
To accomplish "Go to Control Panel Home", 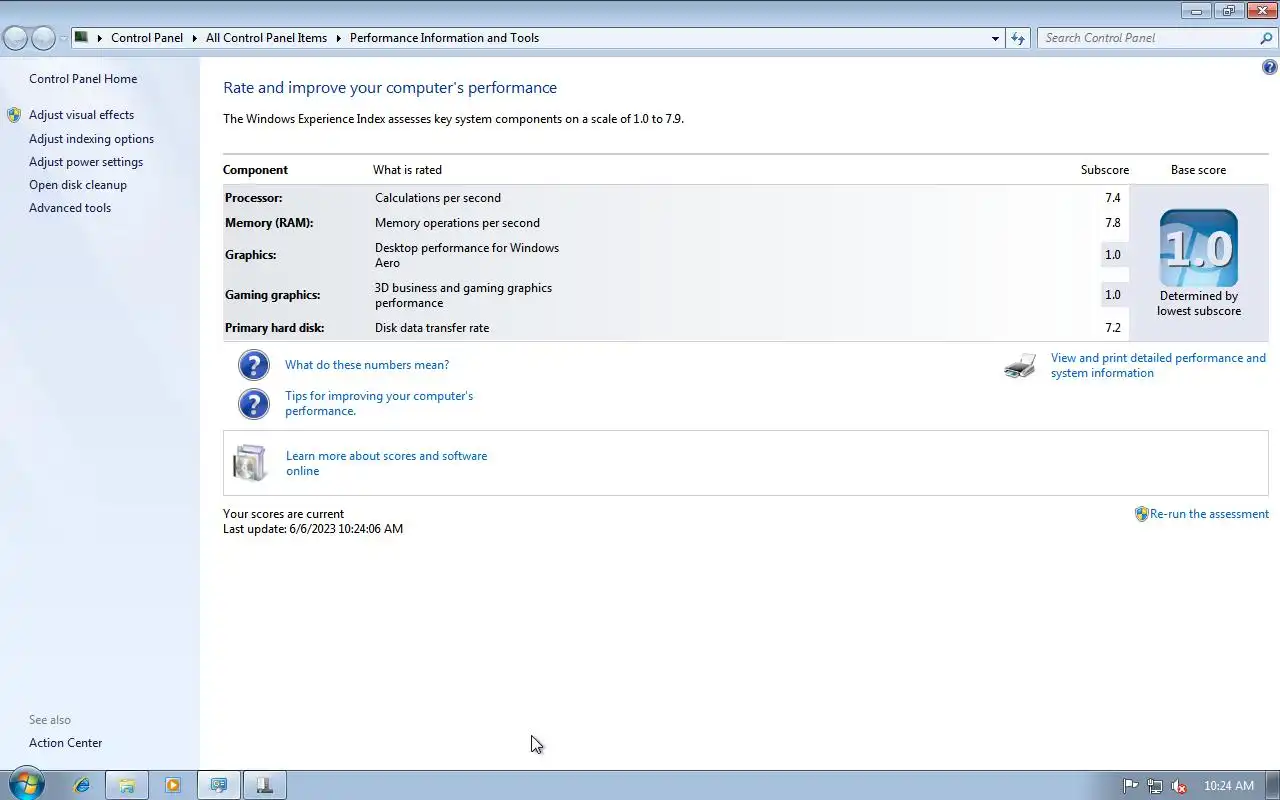I will pos(83,79).
